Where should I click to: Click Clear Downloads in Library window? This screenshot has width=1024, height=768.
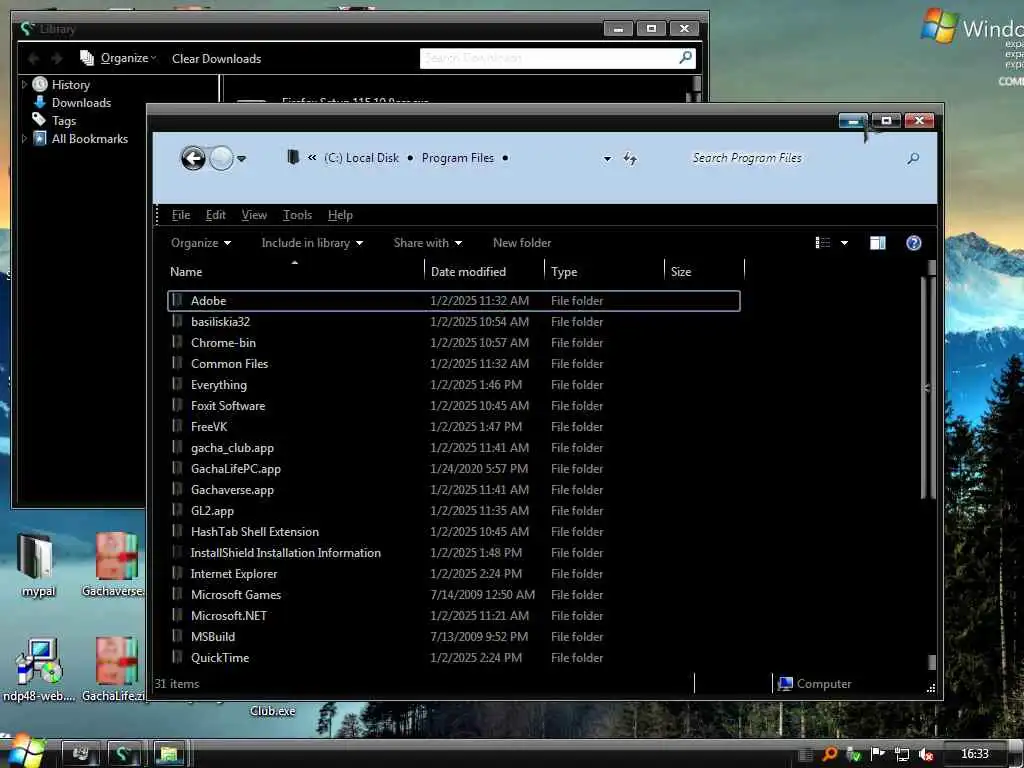(216, 59)
